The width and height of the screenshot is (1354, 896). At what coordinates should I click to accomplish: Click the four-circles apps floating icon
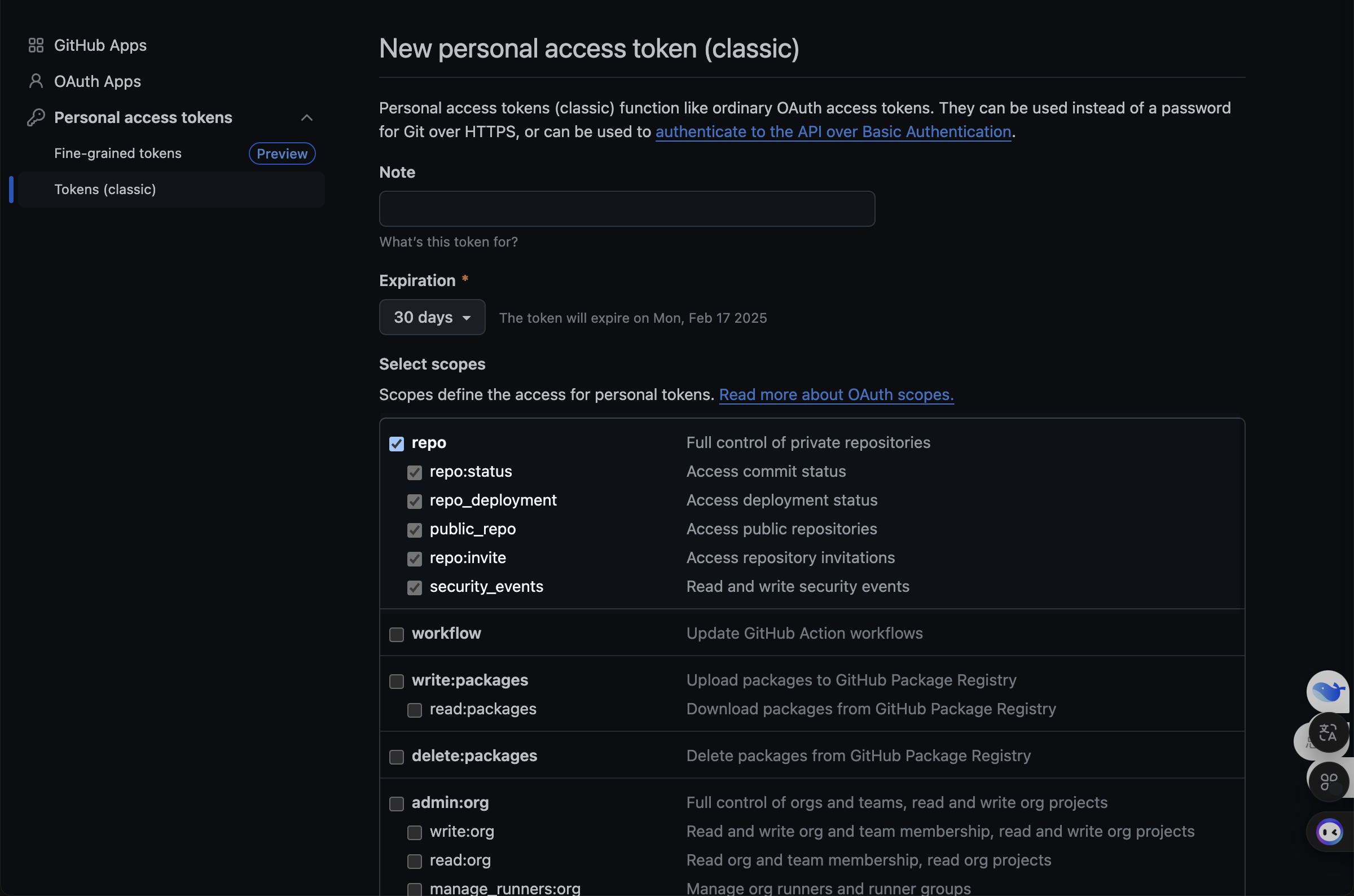coord(1329,781)
